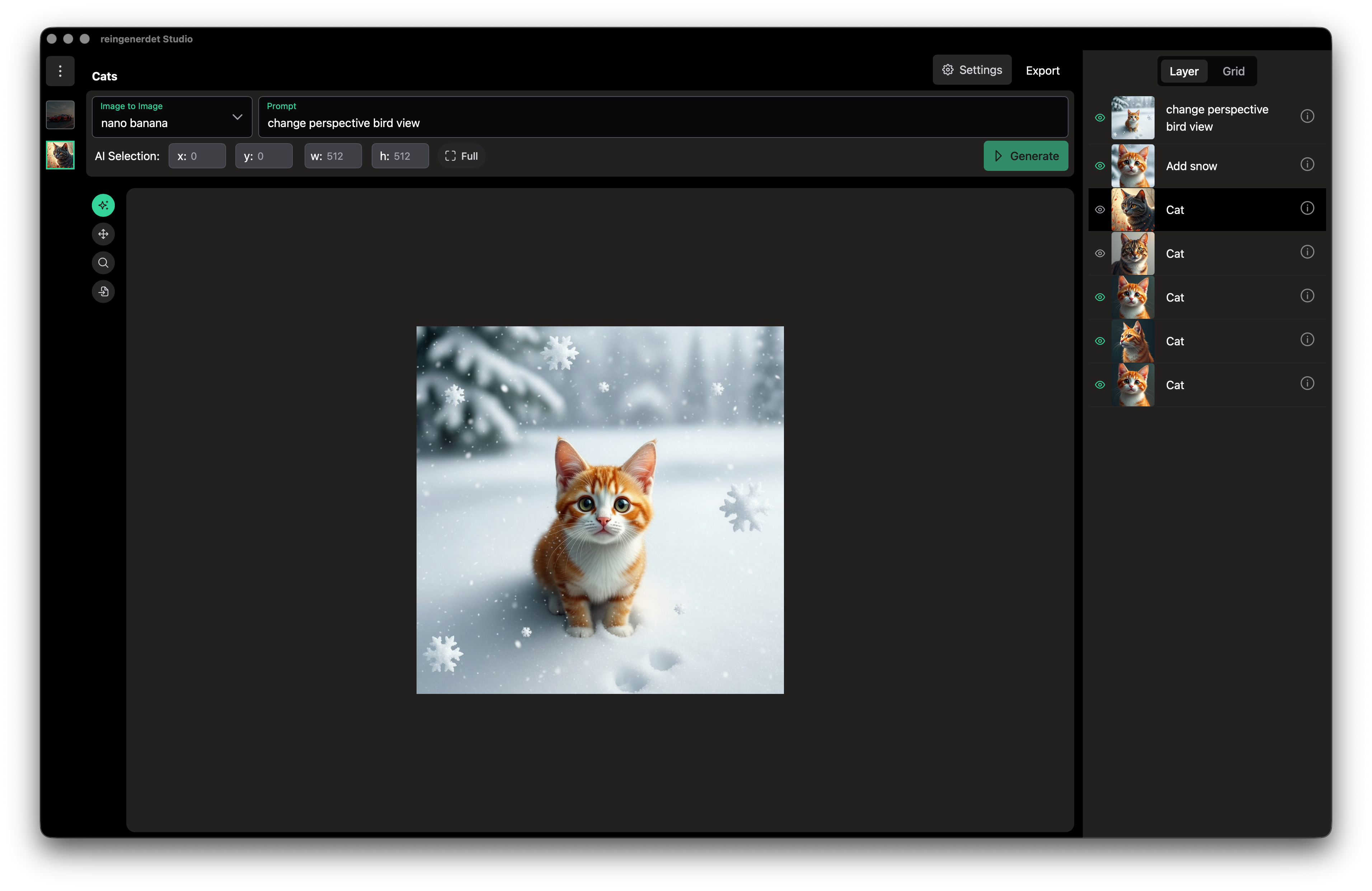Click the Prompt text field
Viewport: 1372px width, 891px height.
coord(663,123)
